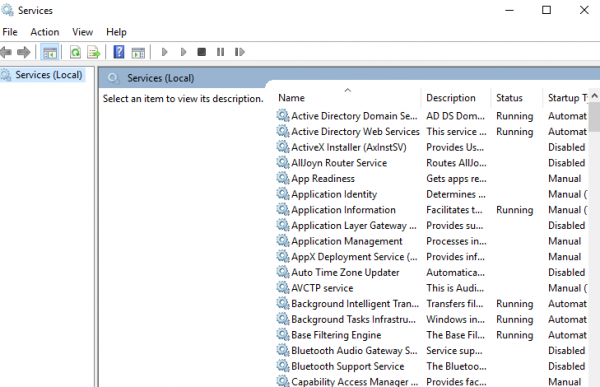Click gear icon of Application Identity row

[283, 194]
